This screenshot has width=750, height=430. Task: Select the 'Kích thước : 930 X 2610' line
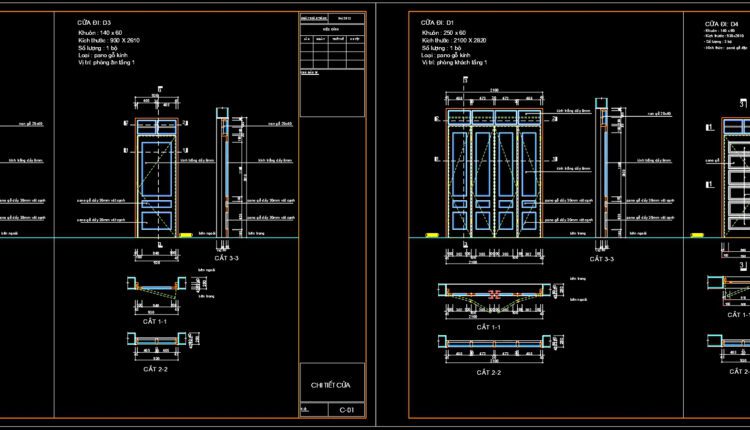[x=109, y=40]
